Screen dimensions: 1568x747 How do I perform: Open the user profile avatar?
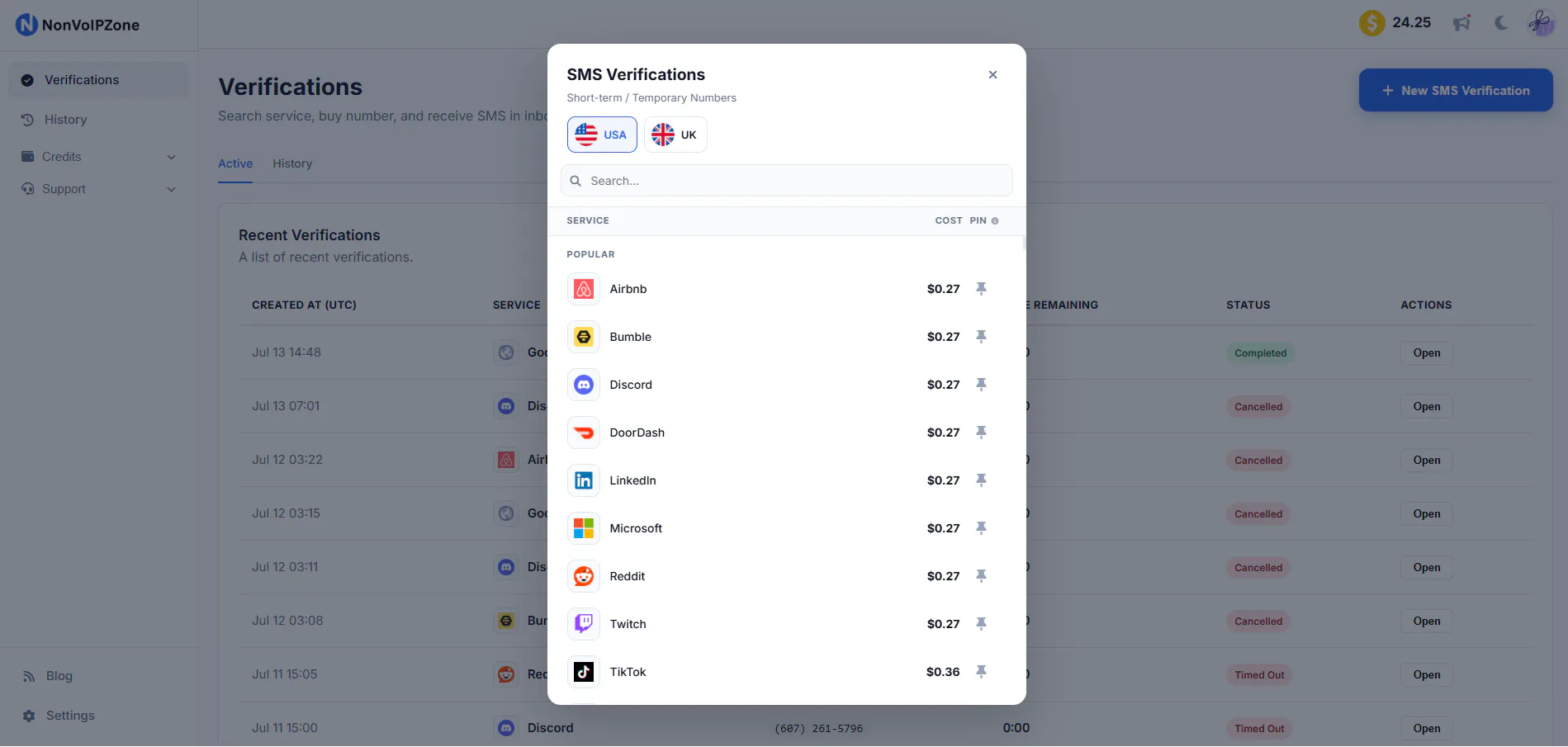point(1541,23)
